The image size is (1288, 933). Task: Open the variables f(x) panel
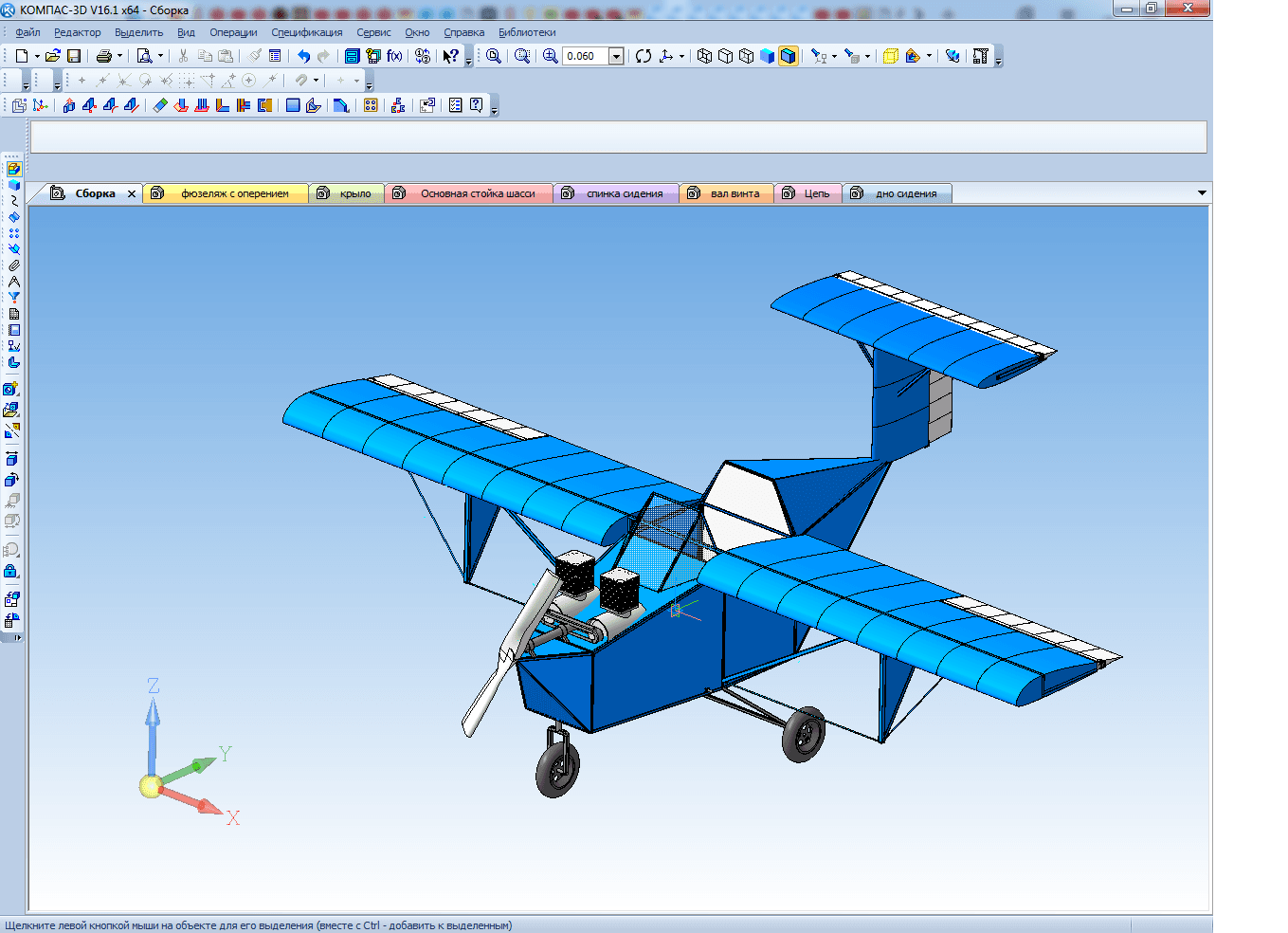pyautogui.click(x=394, y=56)
